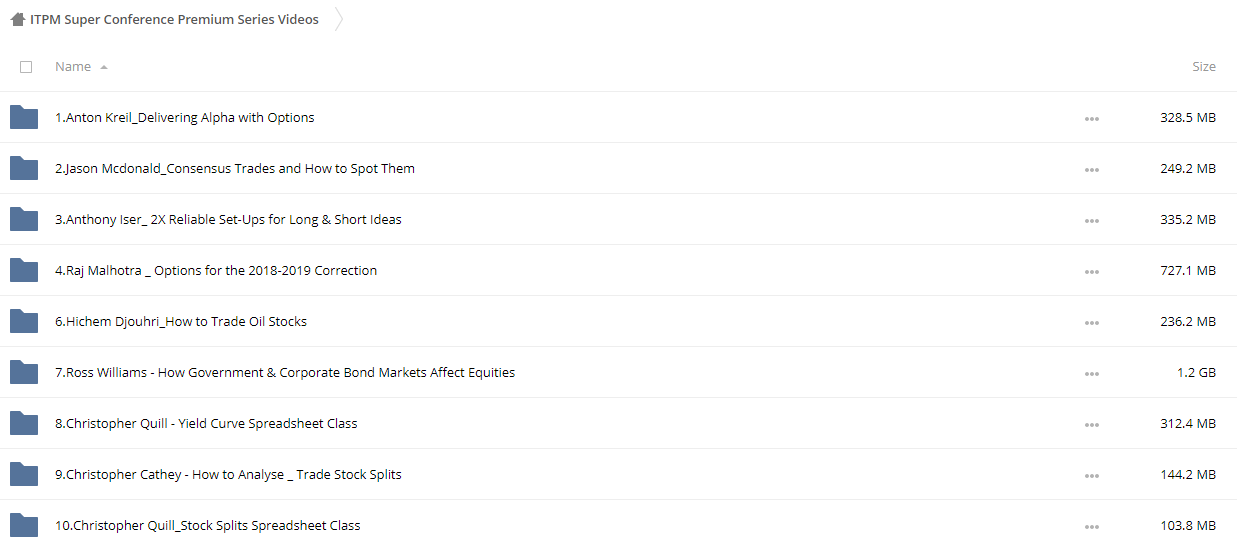This screenshot has height=548, width=1237.
Task: Click the breadcrumb chevron separator
Action: (x=340, y=19)
